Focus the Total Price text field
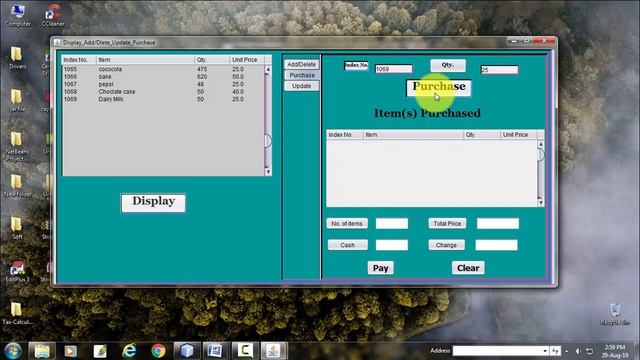 (x=498, y=223)
